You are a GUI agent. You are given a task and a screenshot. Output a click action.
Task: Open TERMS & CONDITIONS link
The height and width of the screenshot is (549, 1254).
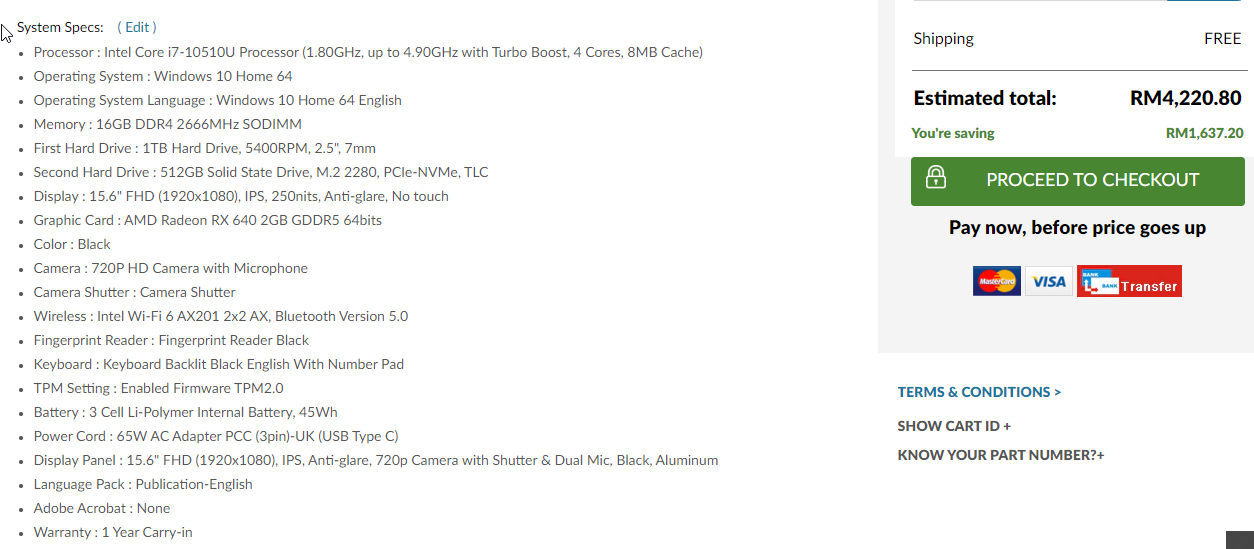coord(979,392)
